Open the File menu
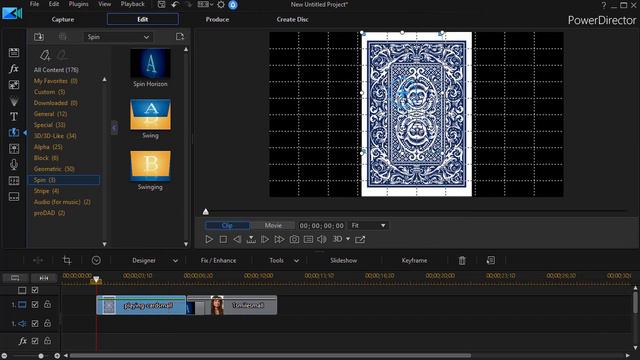This screenshot has width=640, height=360. [34, 4]
